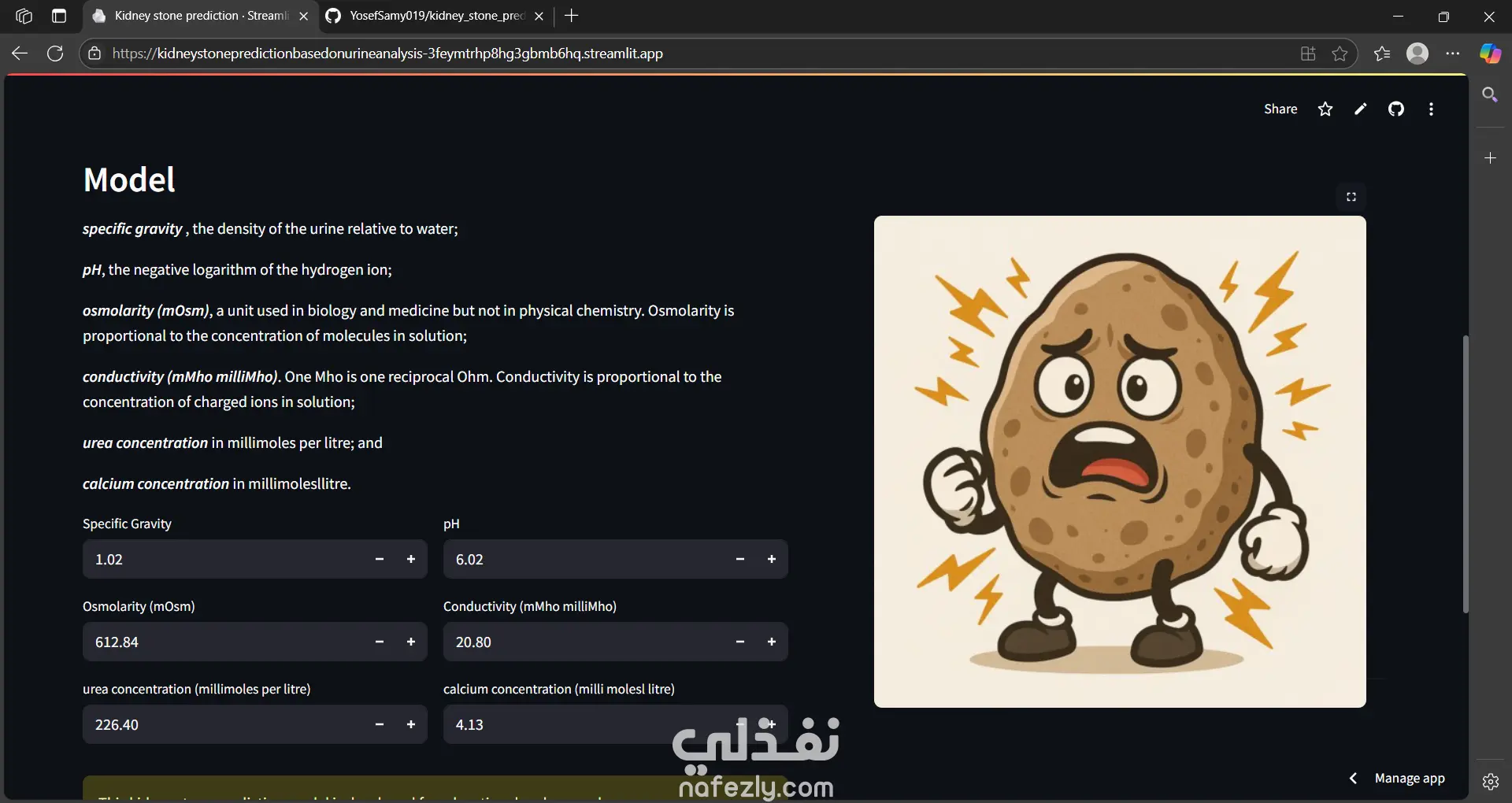Screen dimensions: 1512x803
Task: Increase the Conductivity value
Action: tap(772, 642)
